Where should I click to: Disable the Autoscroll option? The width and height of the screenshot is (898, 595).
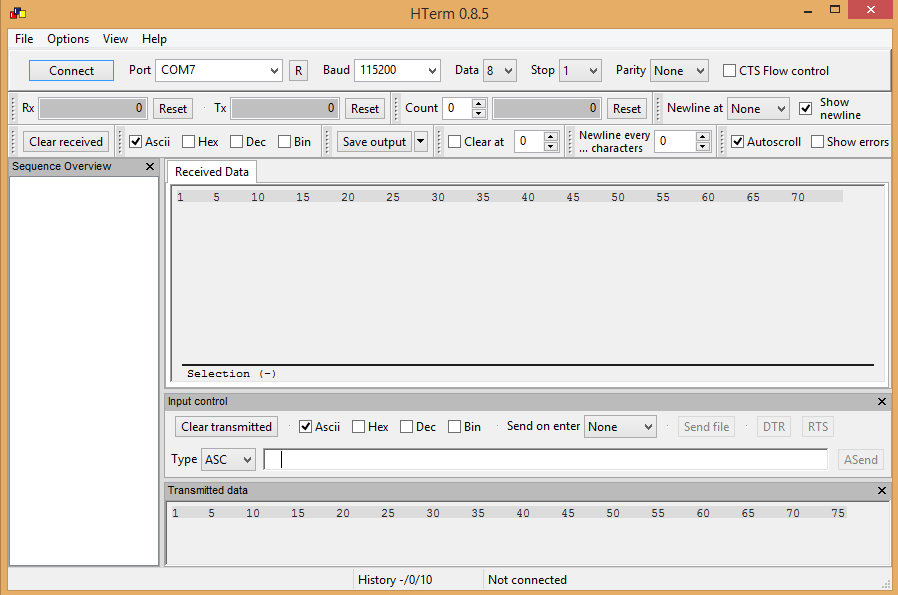tap(738, 141)
